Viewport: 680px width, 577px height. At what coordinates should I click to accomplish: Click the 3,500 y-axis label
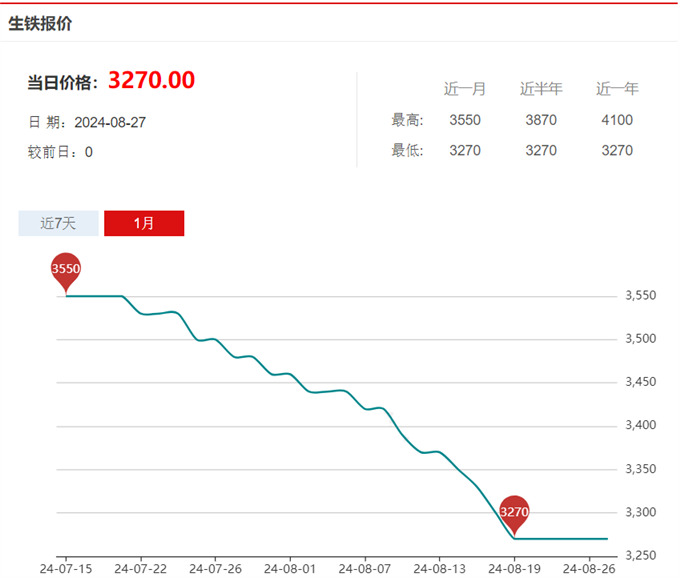(x=640, y=339)
